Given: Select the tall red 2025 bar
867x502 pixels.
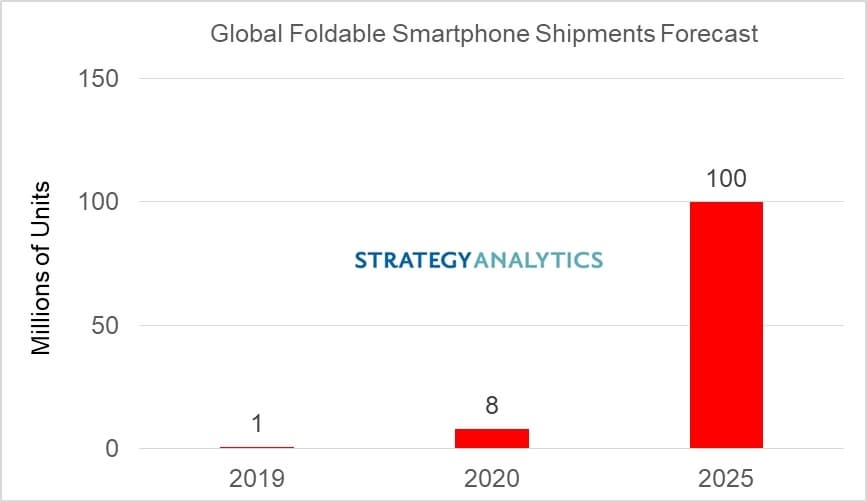Looking at the screenshot, I should coord(726,325).
